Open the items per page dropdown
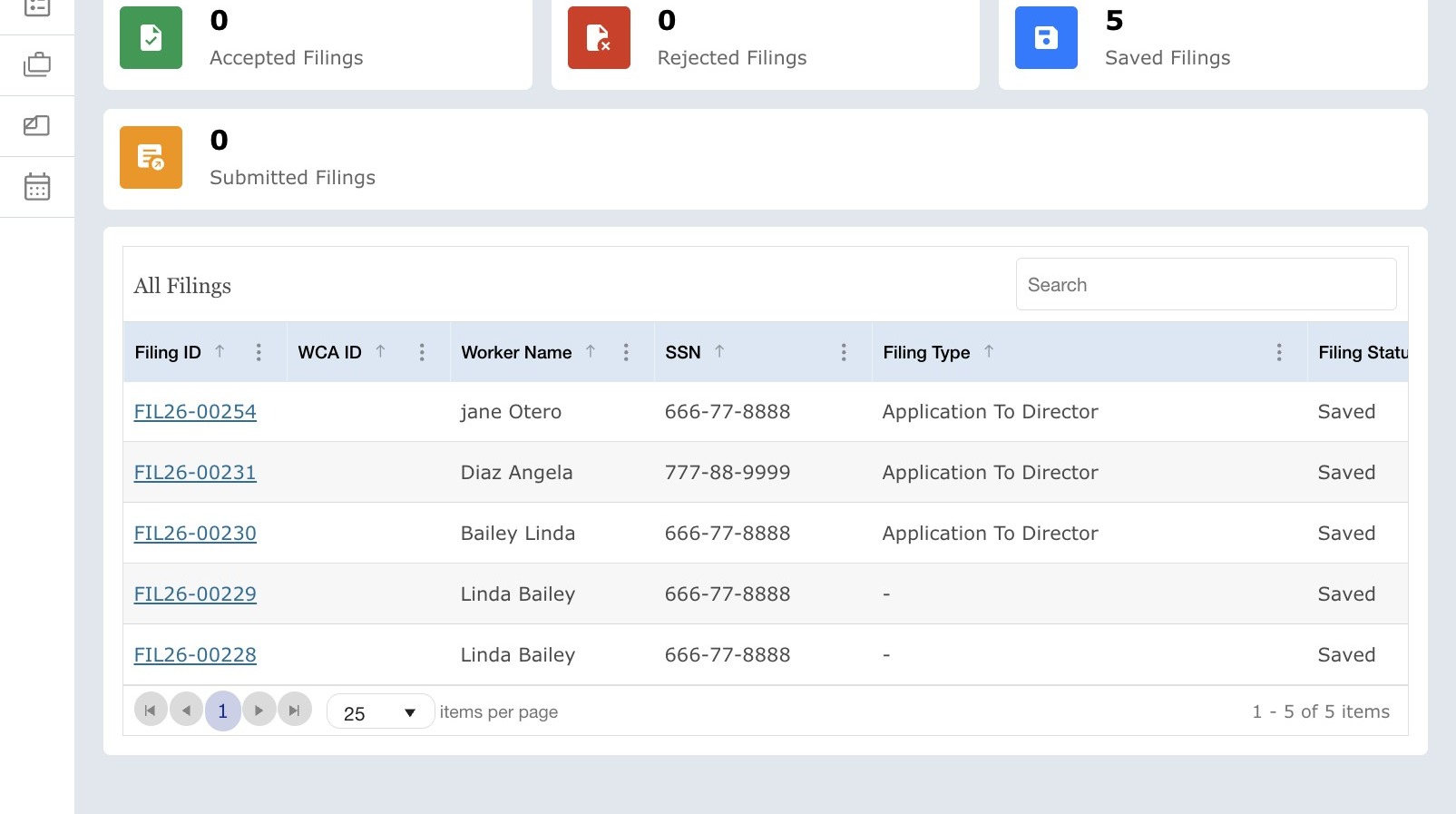1456x814 pixels. [x=380, y=712]
